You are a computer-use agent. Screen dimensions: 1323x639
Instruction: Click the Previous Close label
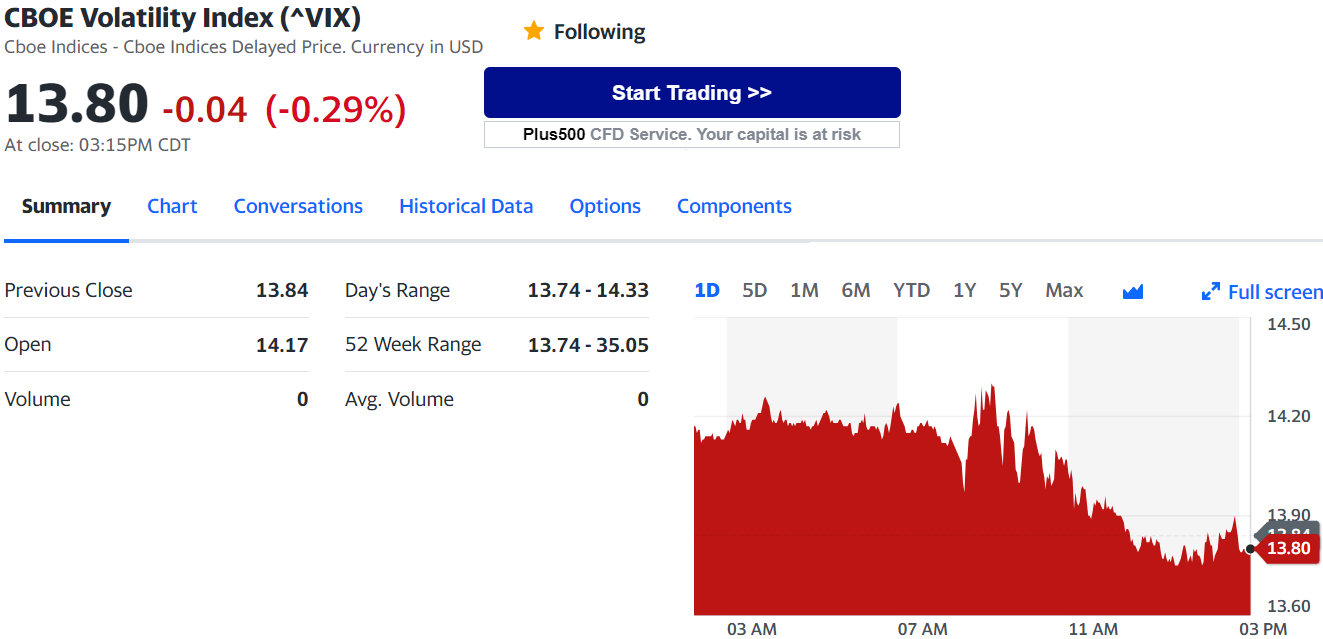point(68,290)
